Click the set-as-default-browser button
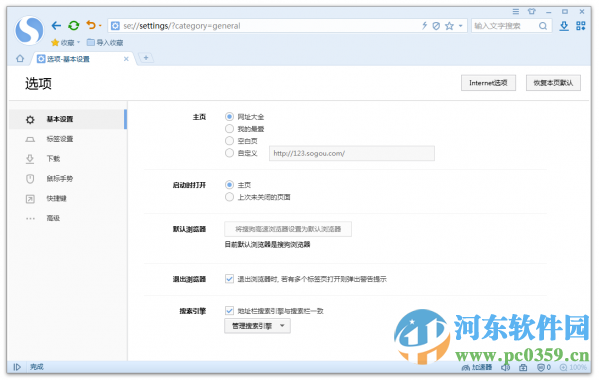 (288, 229)
